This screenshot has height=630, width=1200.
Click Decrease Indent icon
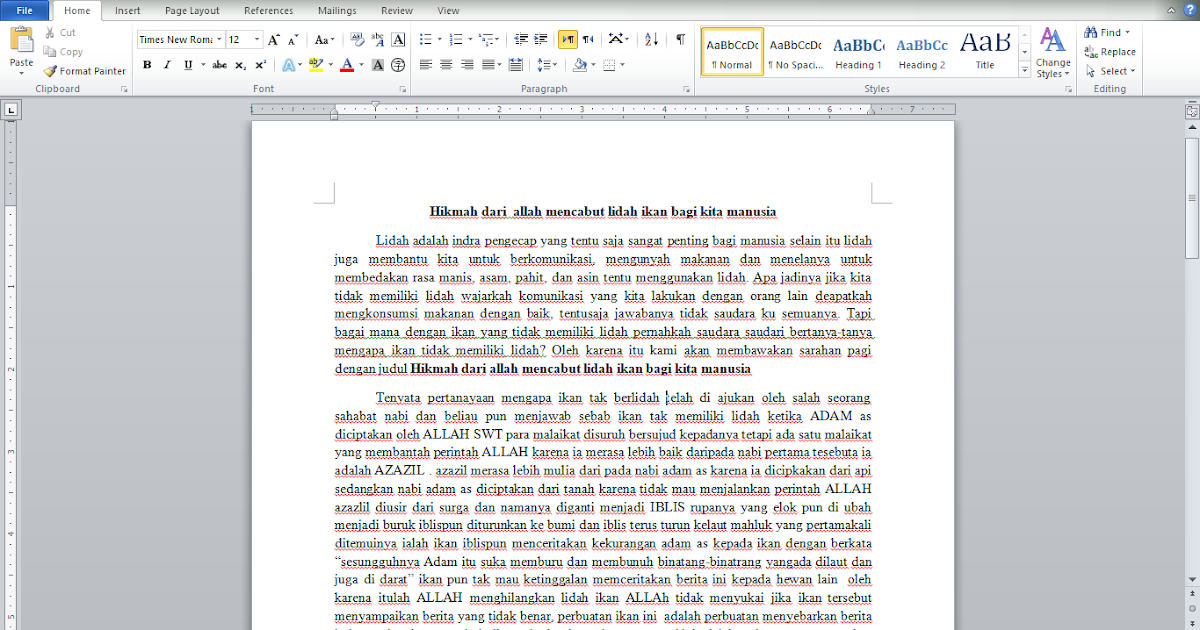(x=521, y=40)
